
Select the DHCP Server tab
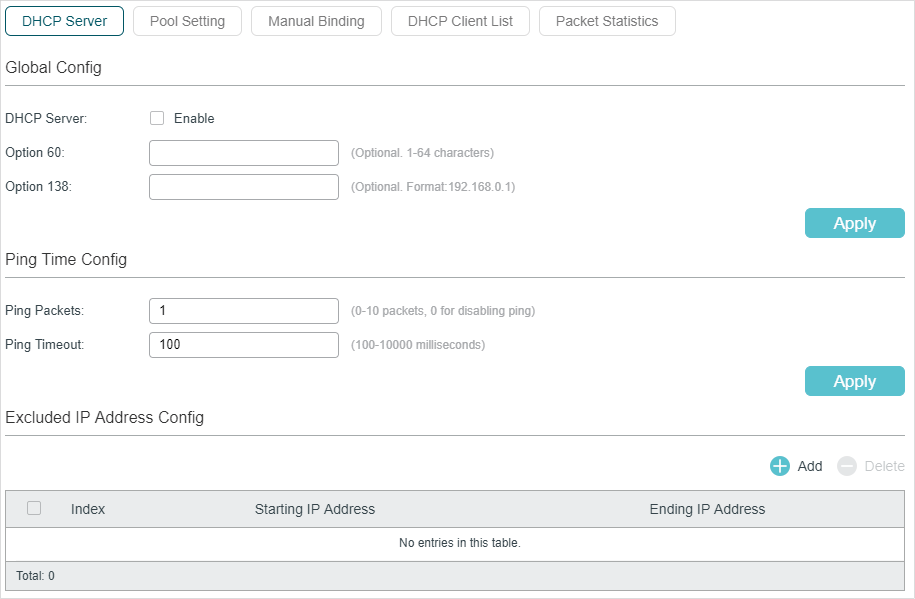pyautogui.click(x=64, y=21)
